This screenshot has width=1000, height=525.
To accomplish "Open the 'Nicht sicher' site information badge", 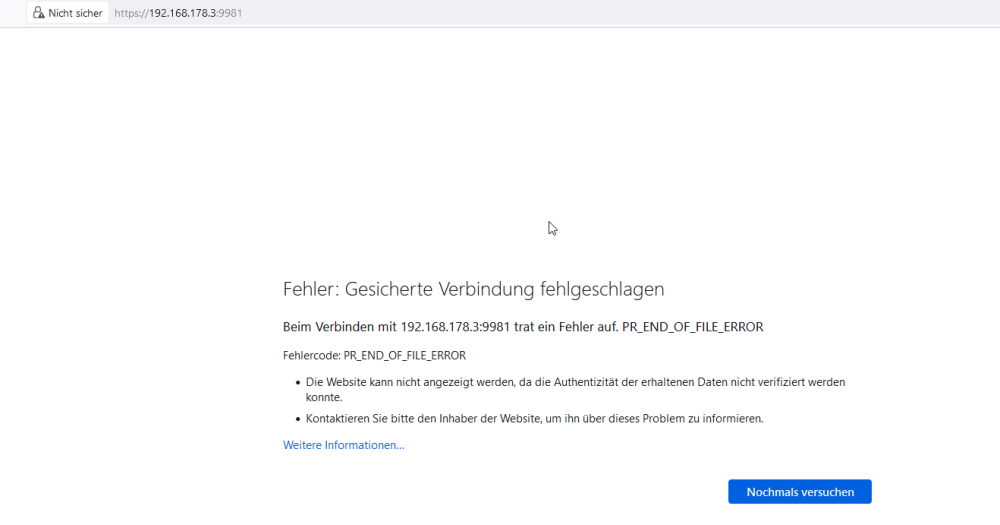I will click(x=68, y=13).
